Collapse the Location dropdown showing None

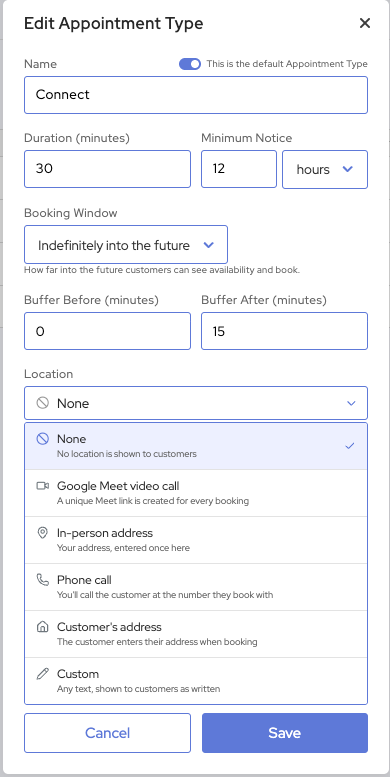[x=196, y=403]
